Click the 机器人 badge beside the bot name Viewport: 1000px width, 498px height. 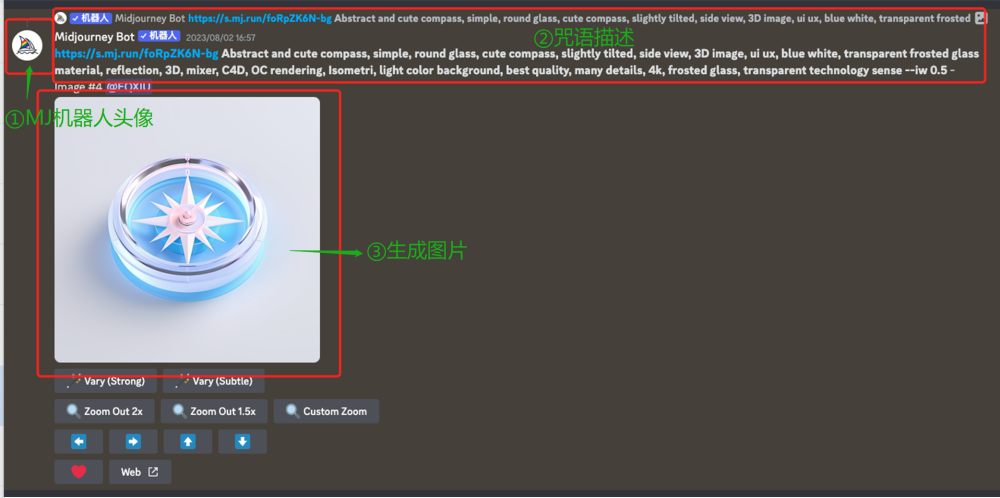(159, 36)
